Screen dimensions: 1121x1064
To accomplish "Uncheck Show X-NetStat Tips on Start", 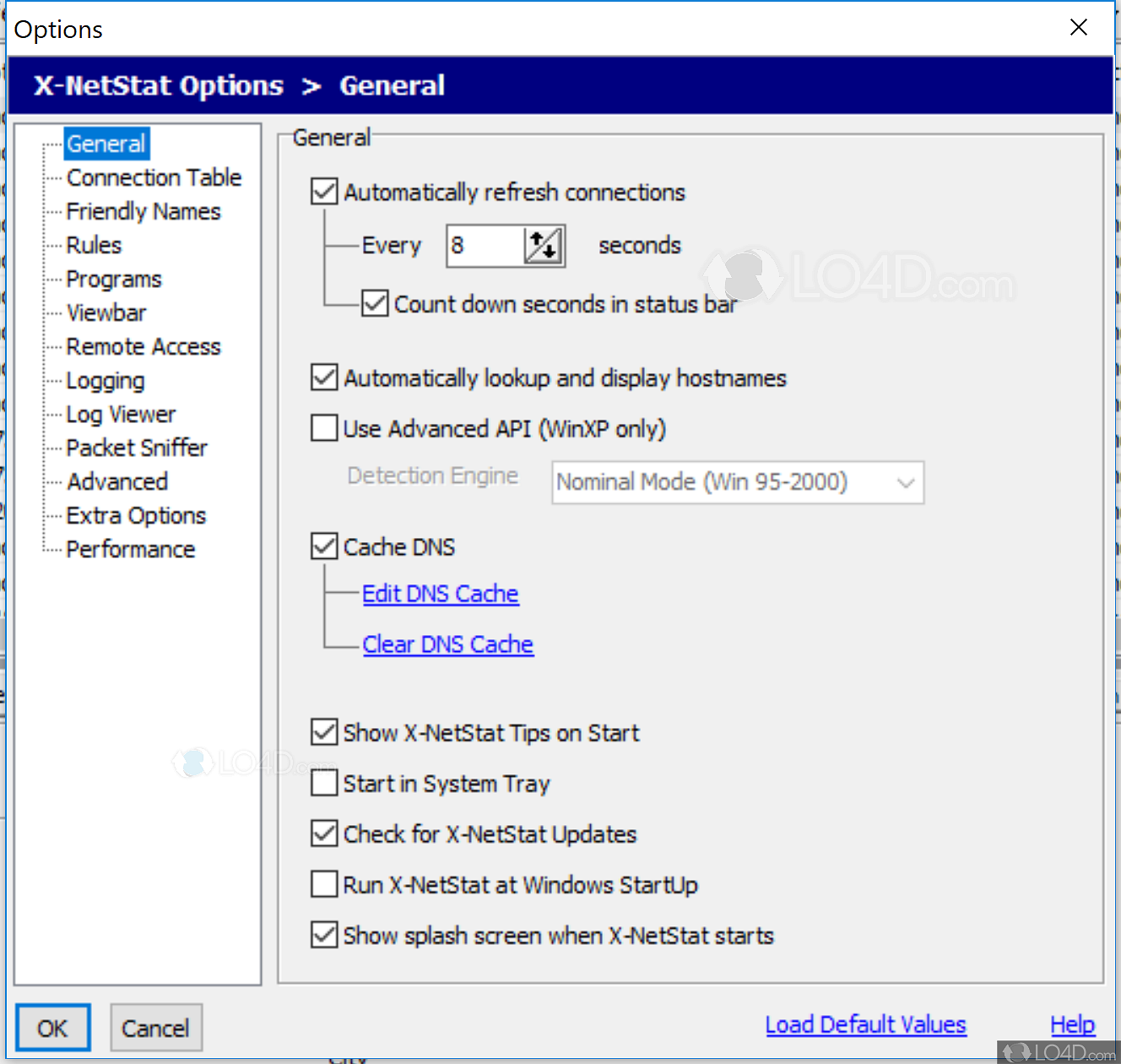I will pos(324,732).
